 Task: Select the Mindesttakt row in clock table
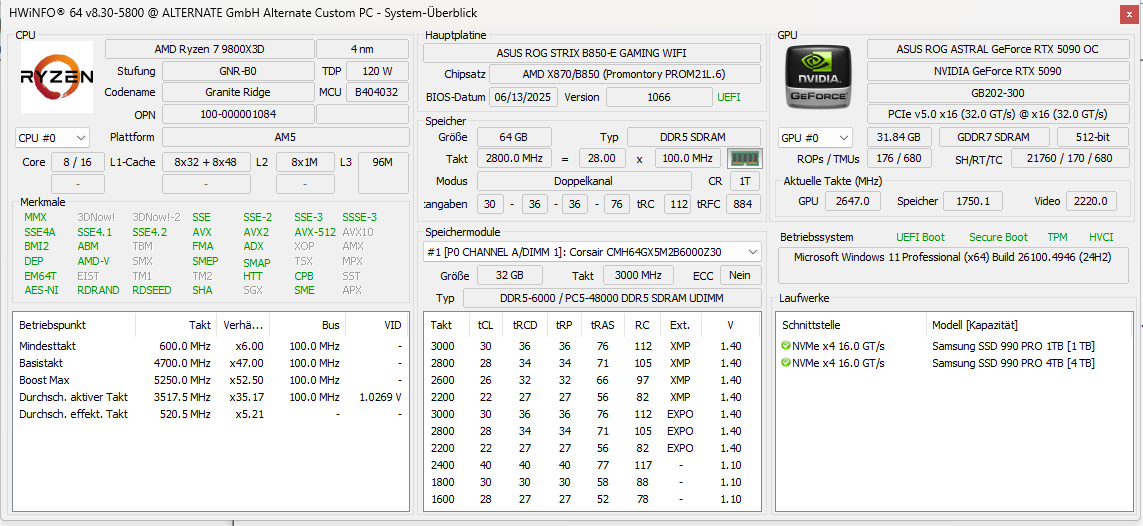point(211,346)
